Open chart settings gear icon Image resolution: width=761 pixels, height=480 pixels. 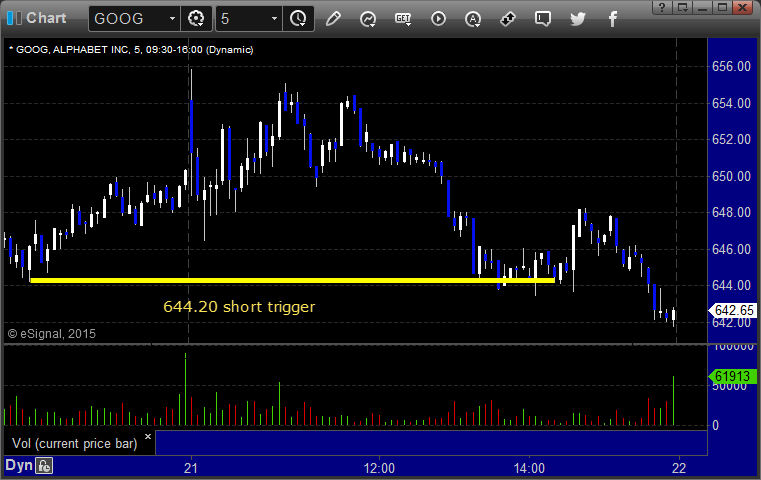click(x=196, y=19)
